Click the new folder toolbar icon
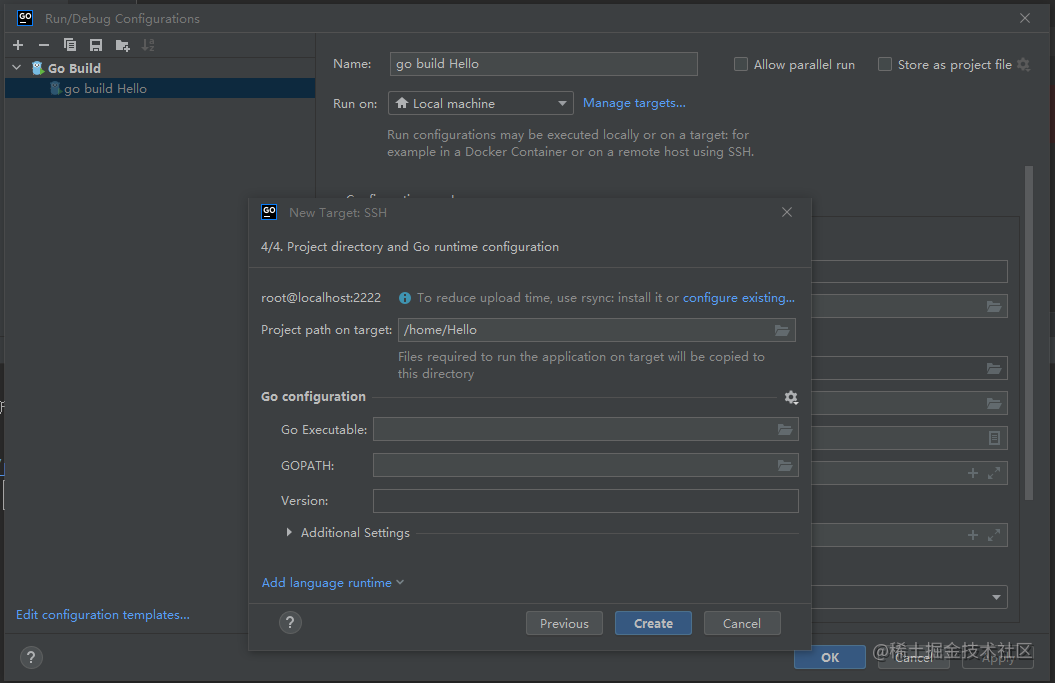 tap(122, 45)
